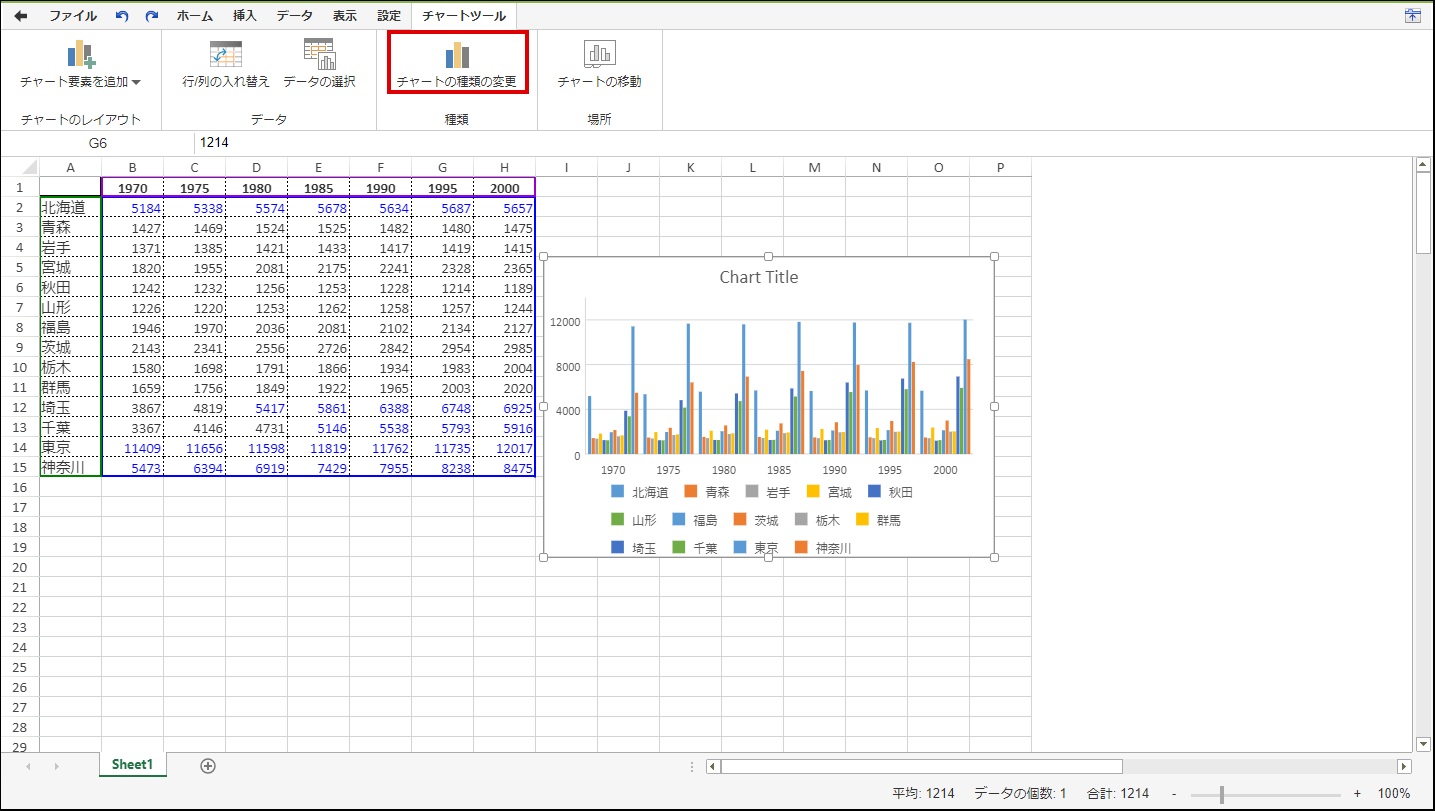Click 青森 legend entry in chart

coord(707,492)
